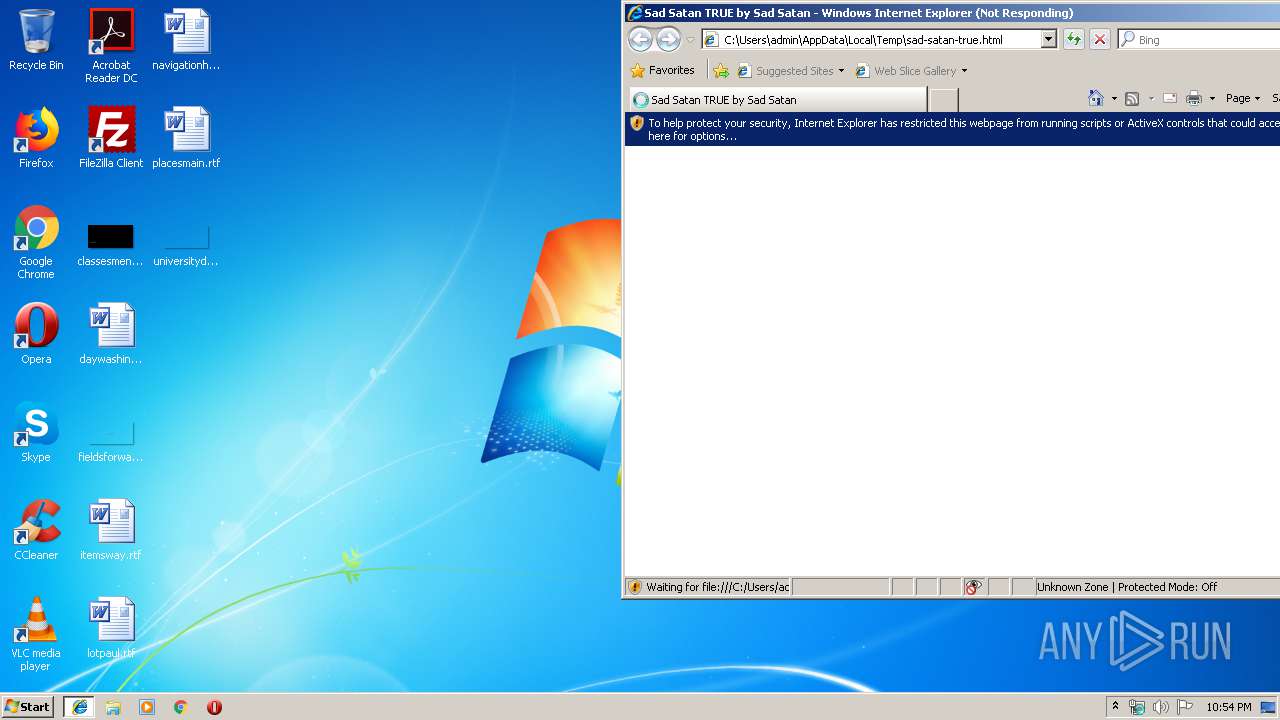The image size is (1280, 720).
Task: Expand the Feeds dropdown arrow
Action: pyautogui.click(x=1151, y=99)
